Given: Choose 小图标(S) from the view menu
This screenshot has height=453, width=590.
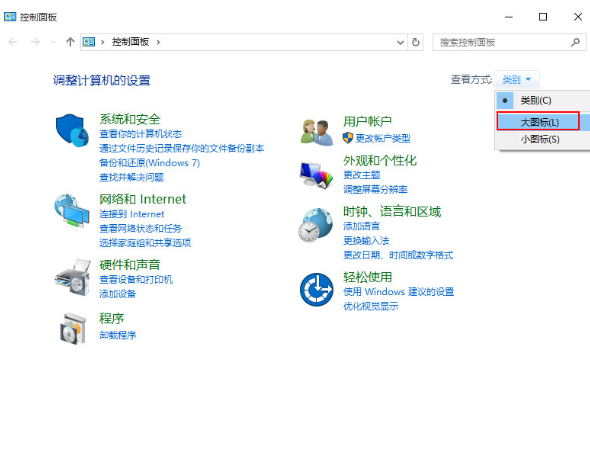Looking at the screenshot, I should tap(540, 139).
